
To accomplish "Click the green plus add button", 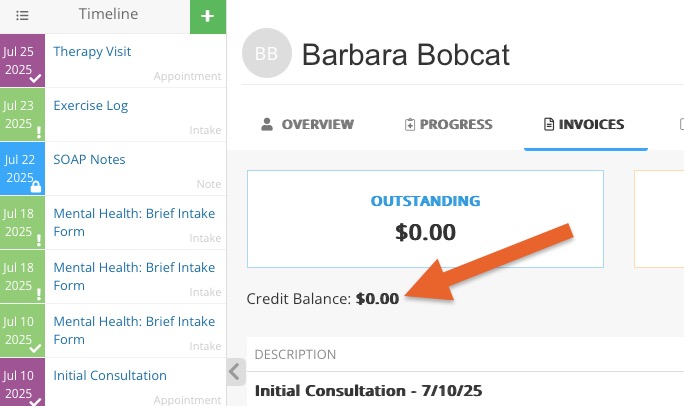I will pyautogui.click(x=208, y=17).
